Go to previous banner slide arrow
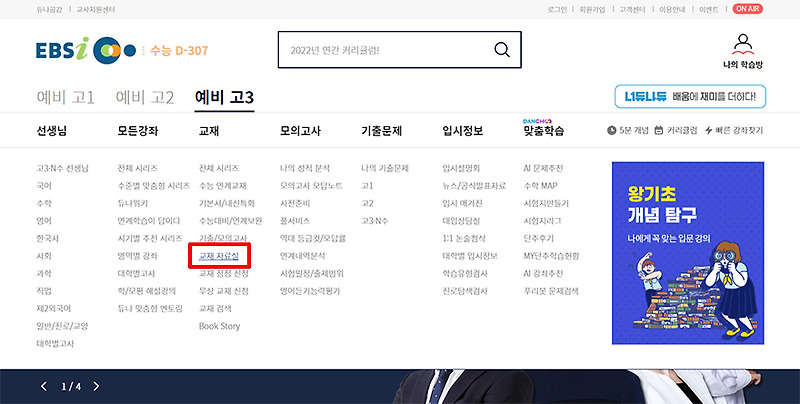This screenshot has width=800, height=404. pos(43,386)
